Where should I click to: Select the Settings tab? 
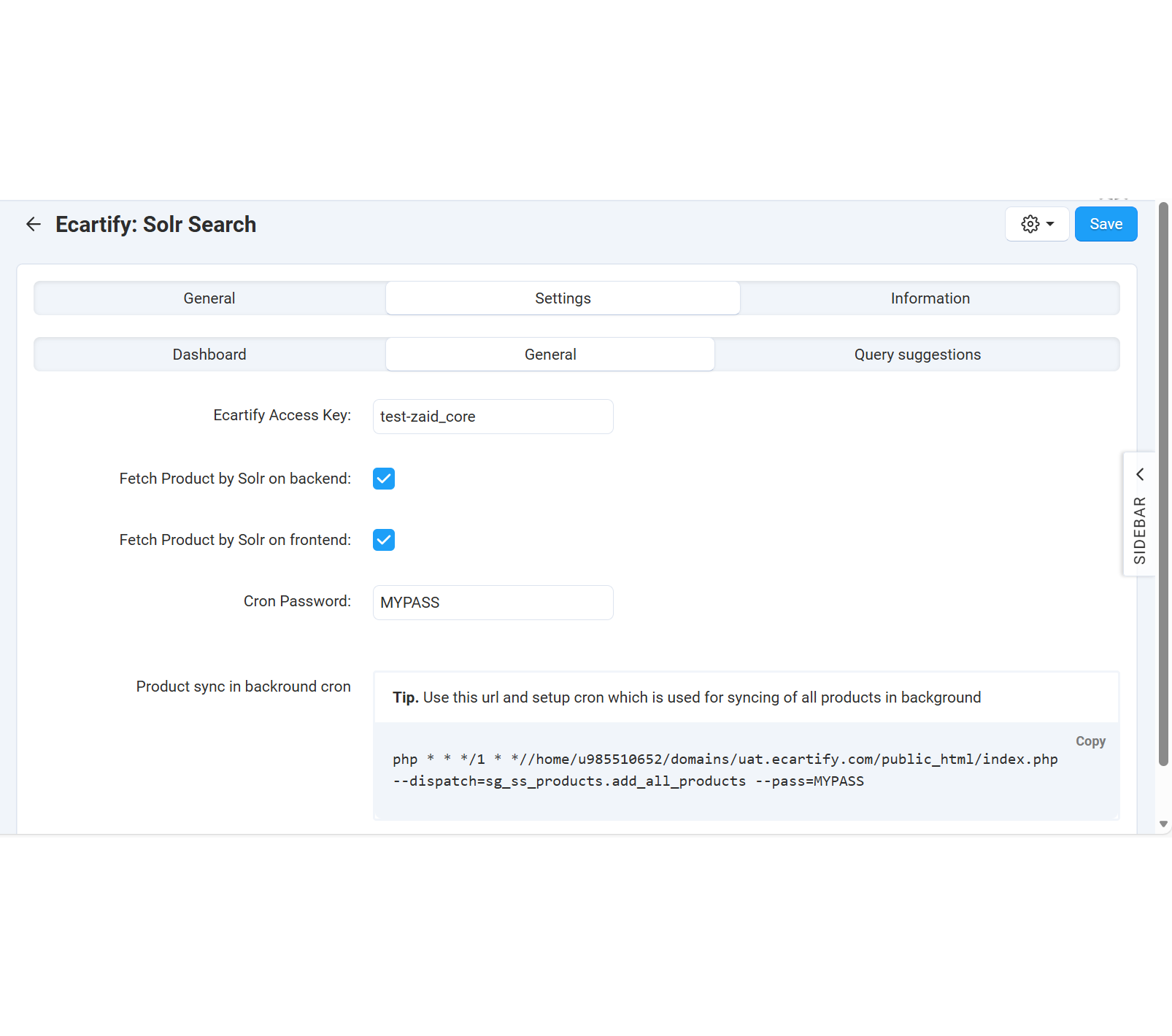click(562, 298)
